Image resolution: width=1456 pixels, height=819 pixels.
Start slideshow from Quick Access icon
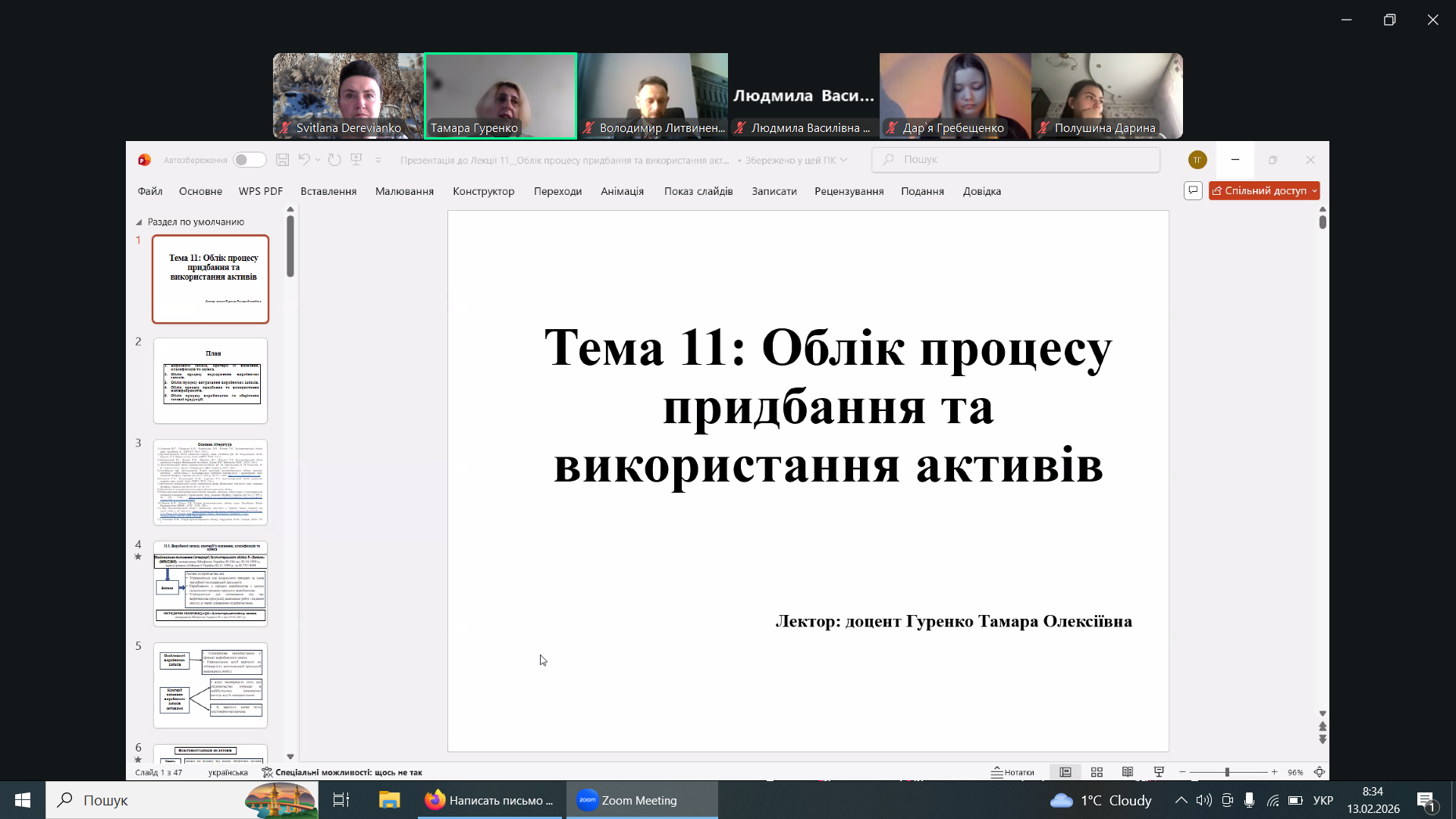[356, 160]
